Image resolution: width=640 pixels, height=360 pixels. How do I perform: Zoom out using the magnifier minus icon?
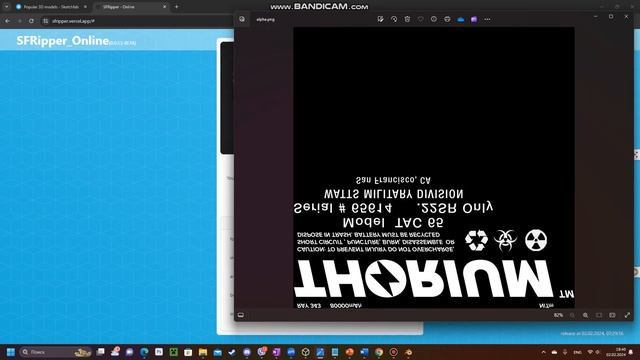[x=572, y=315]
